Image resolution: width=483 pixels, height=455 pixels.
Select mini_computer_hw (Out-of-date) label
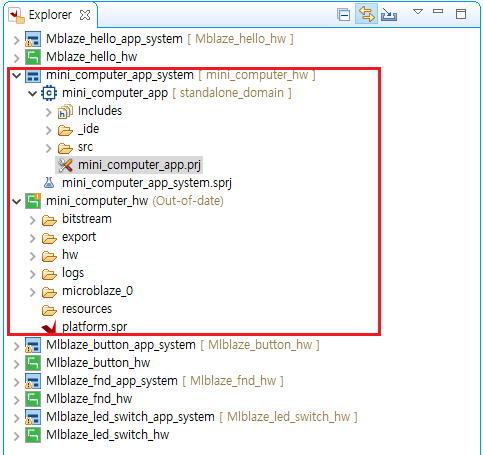click(x=135, y=201)
